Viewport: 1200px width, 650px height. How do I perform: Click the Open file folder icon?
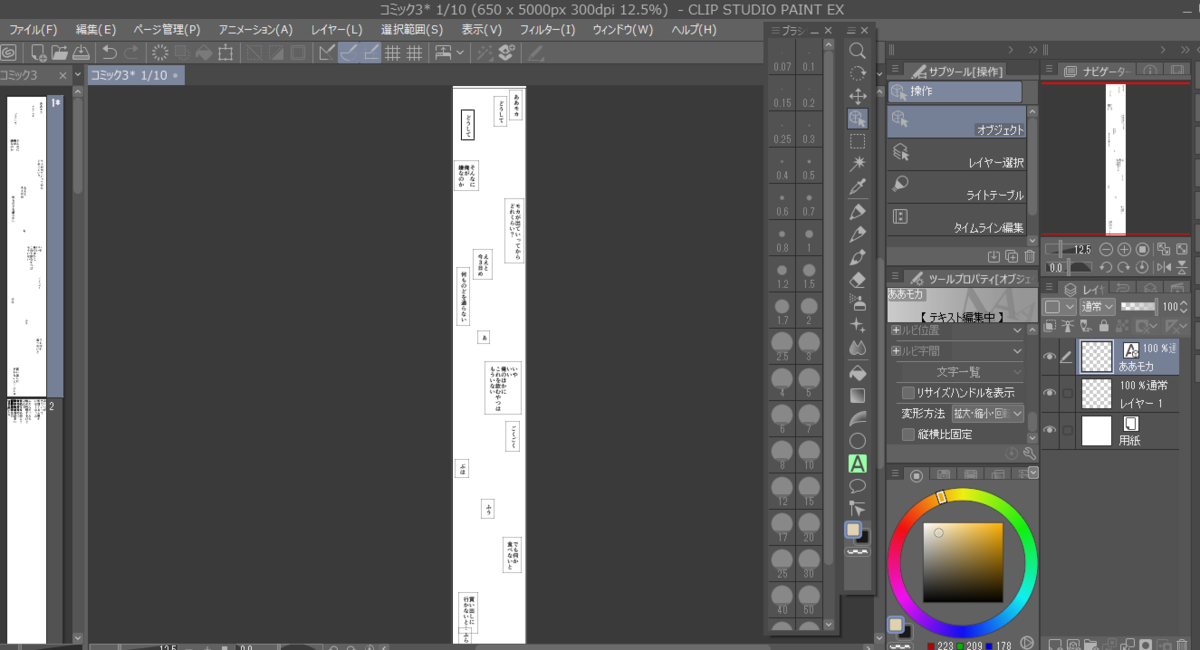pos(60,52)
